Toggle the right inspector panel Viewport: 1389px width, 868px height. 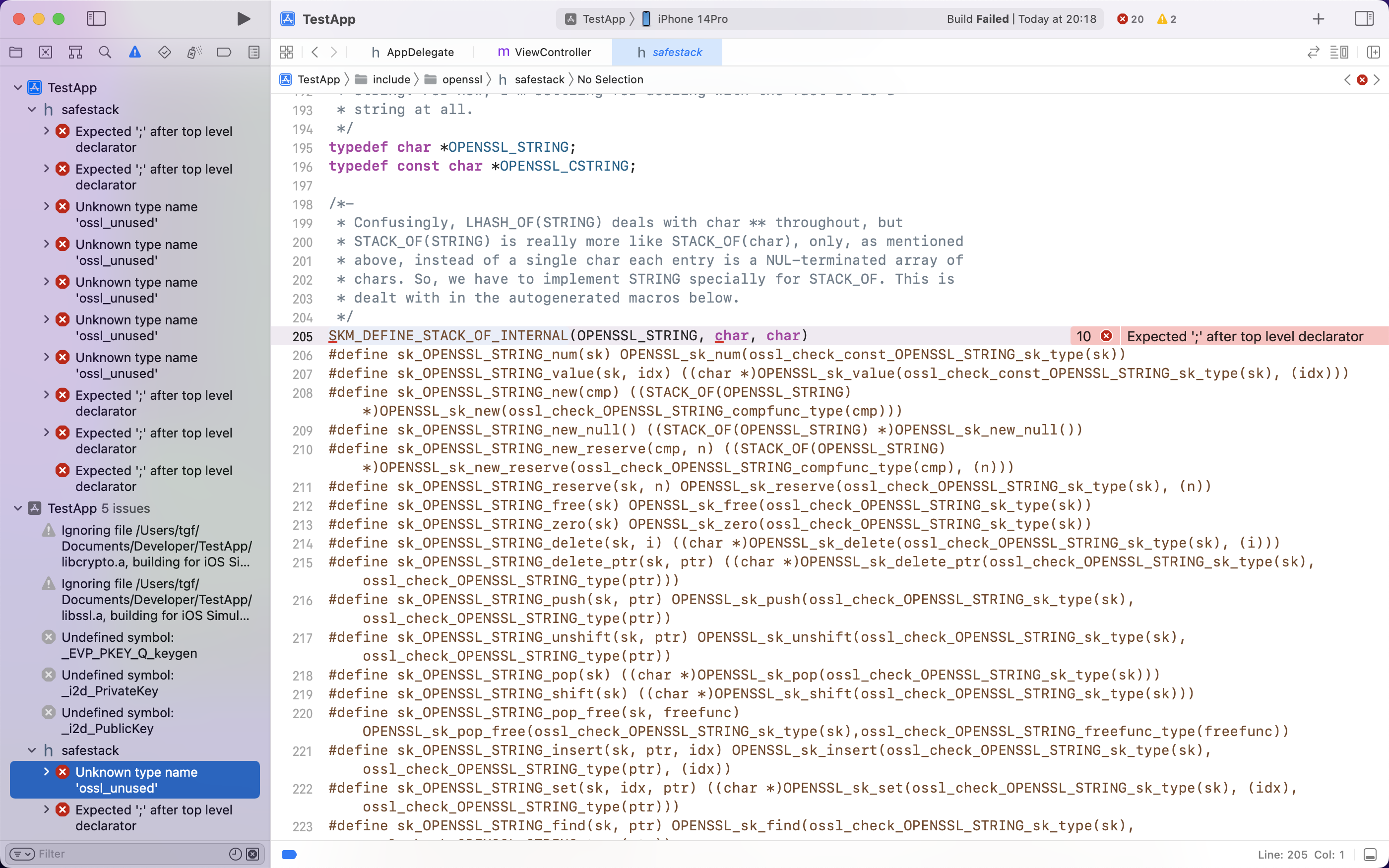[1365, 18]
